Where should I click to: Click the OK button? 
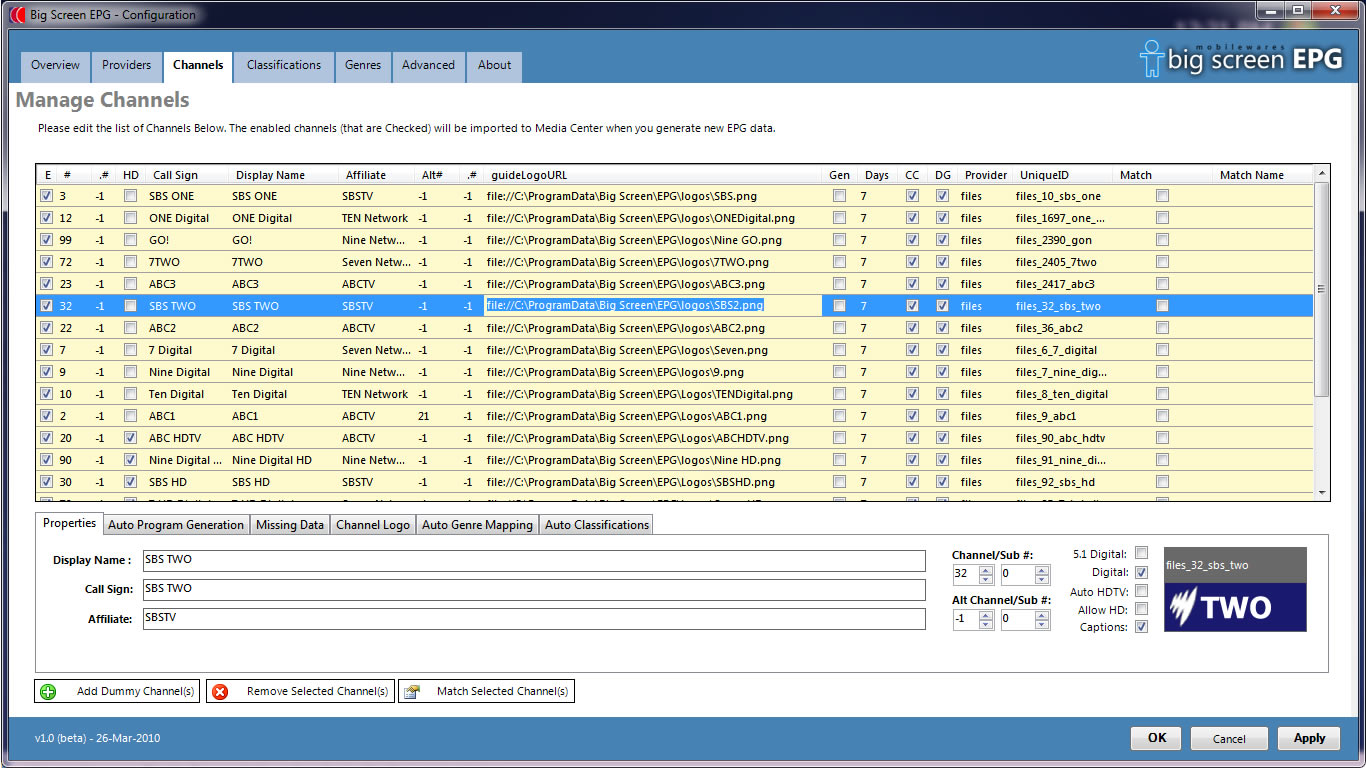point(1156,738)
